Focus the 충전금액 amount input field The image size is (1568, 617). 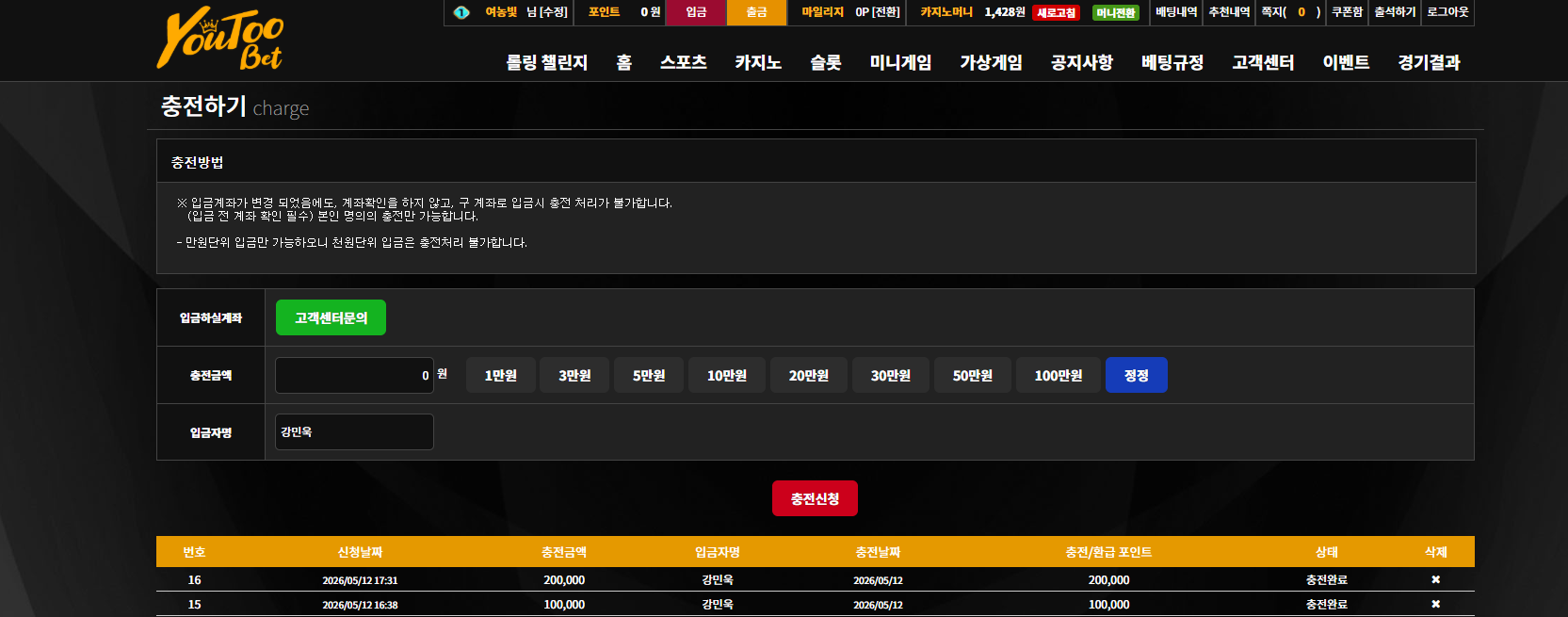click(x=354, y=375)
